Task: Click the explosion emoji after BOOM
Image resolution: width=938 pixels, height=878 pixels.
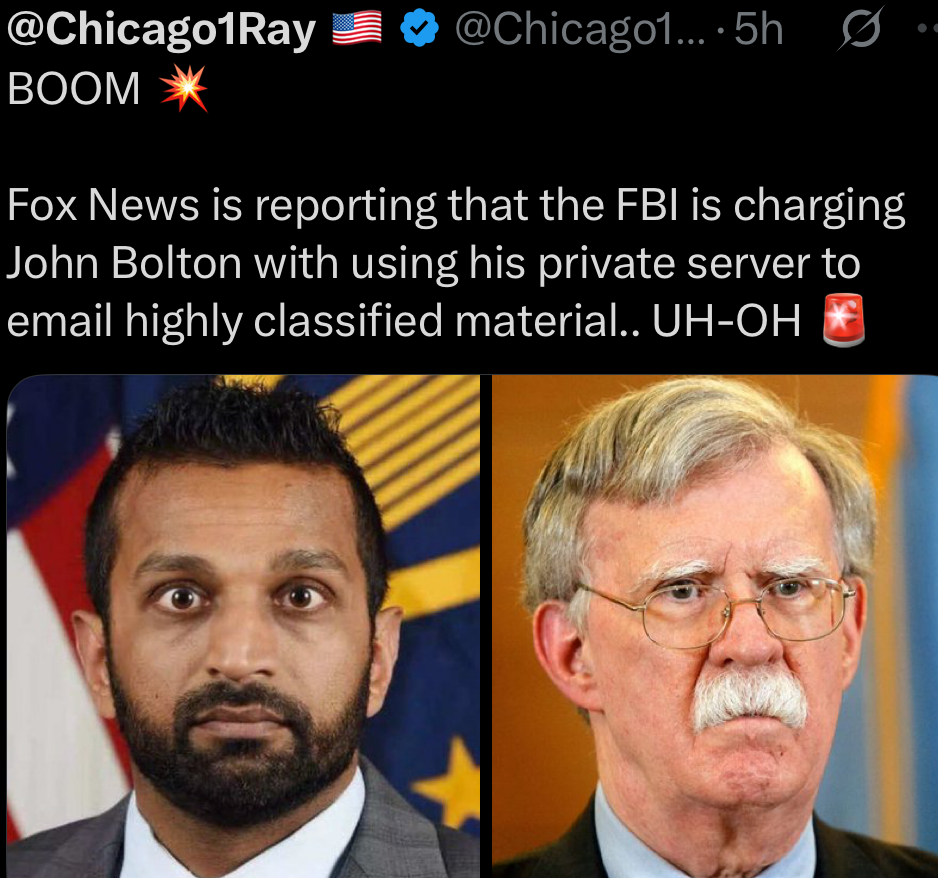Action: [184, 89]
